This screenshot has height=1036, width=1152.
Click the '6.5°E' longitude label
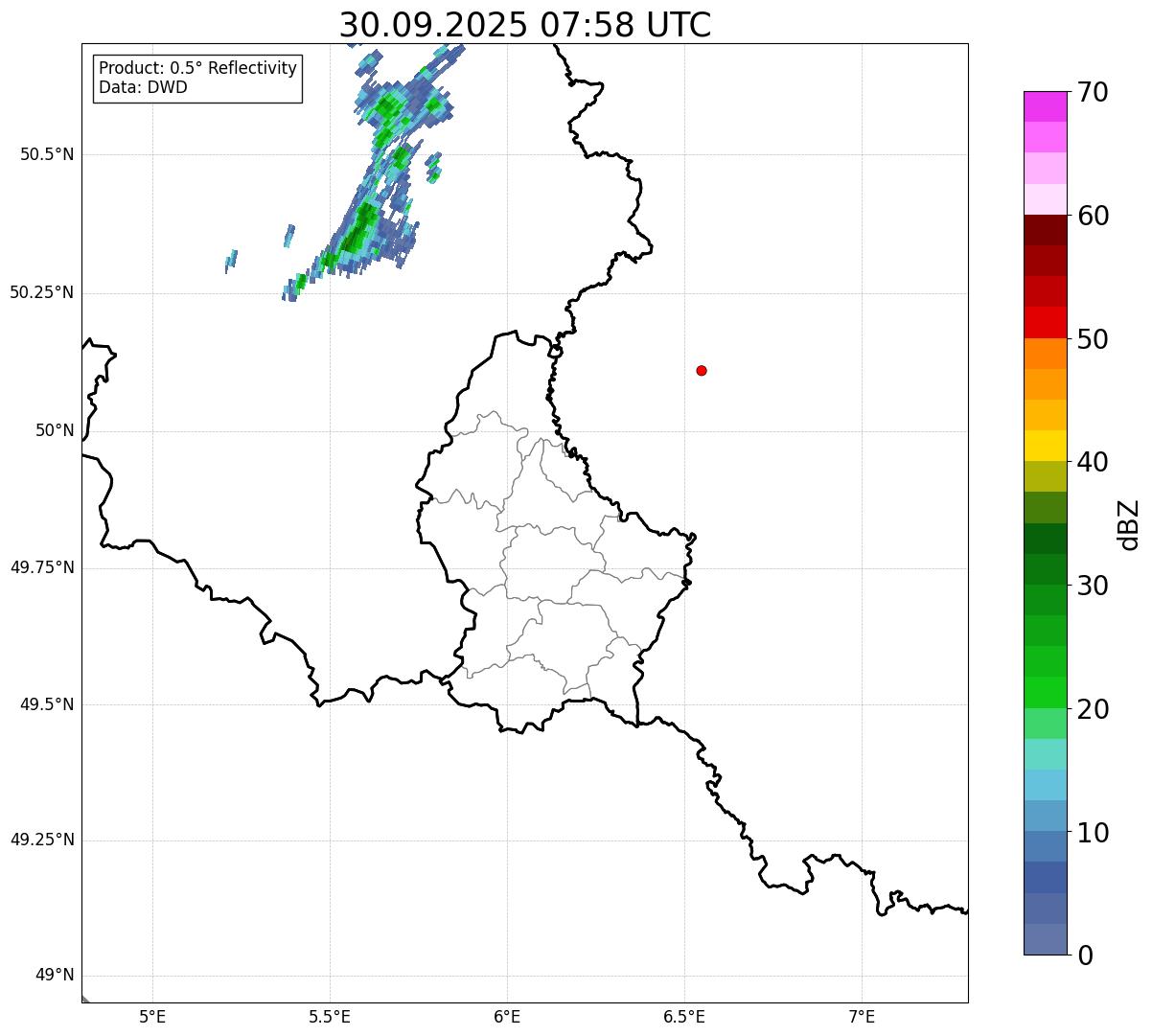click(684, 1016)
